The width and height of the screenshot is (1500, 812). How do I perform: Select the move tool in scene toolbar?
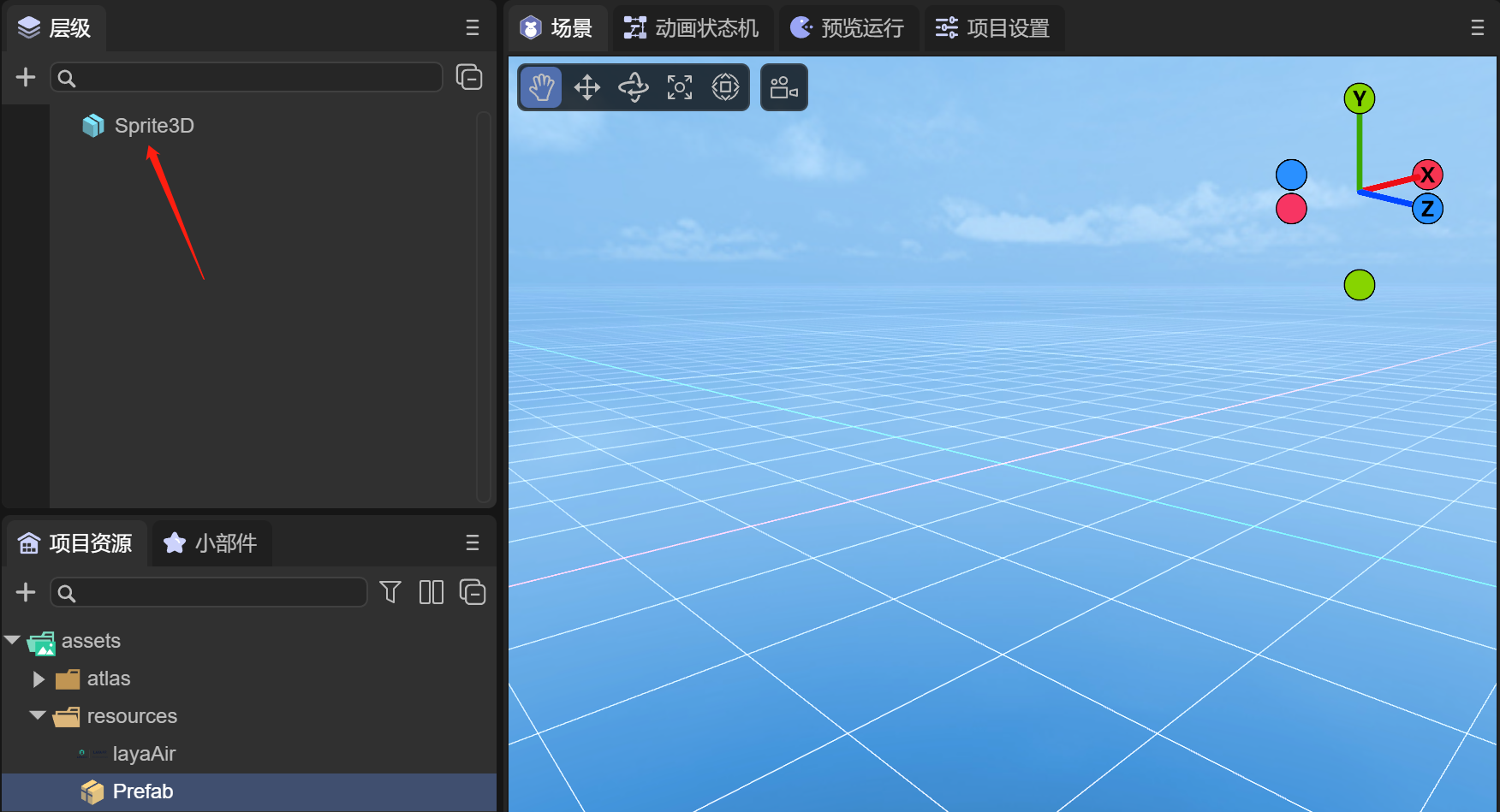(587, 87)
